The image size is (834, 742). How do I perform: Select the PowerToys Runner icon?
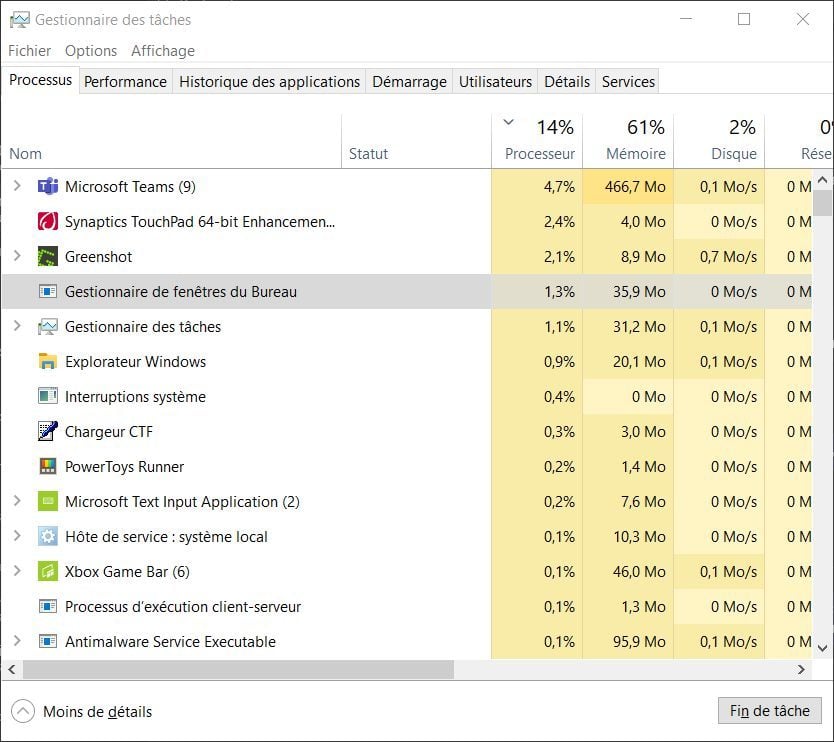click(47, 467)
